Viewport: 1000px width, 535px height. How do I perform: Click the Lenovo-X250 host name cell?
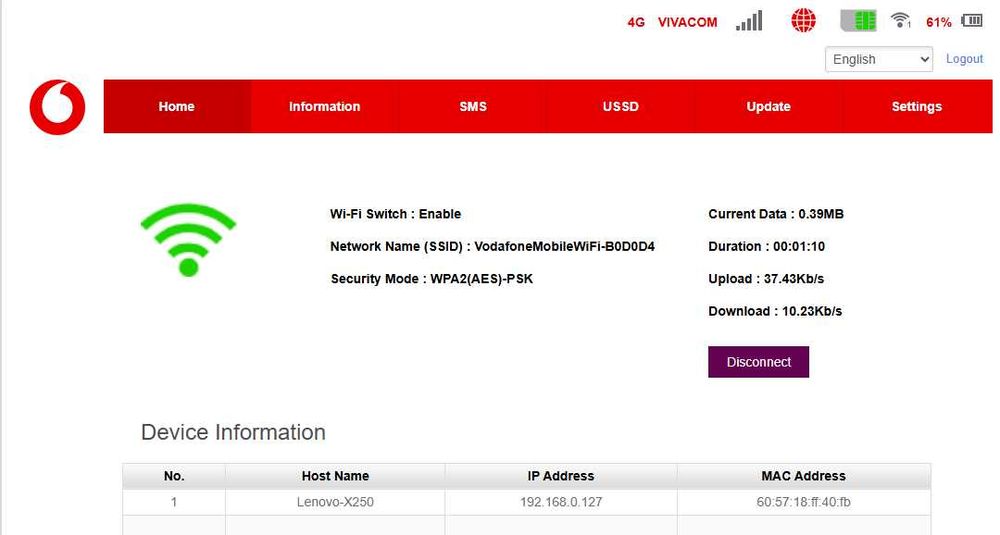click(335, 502)
